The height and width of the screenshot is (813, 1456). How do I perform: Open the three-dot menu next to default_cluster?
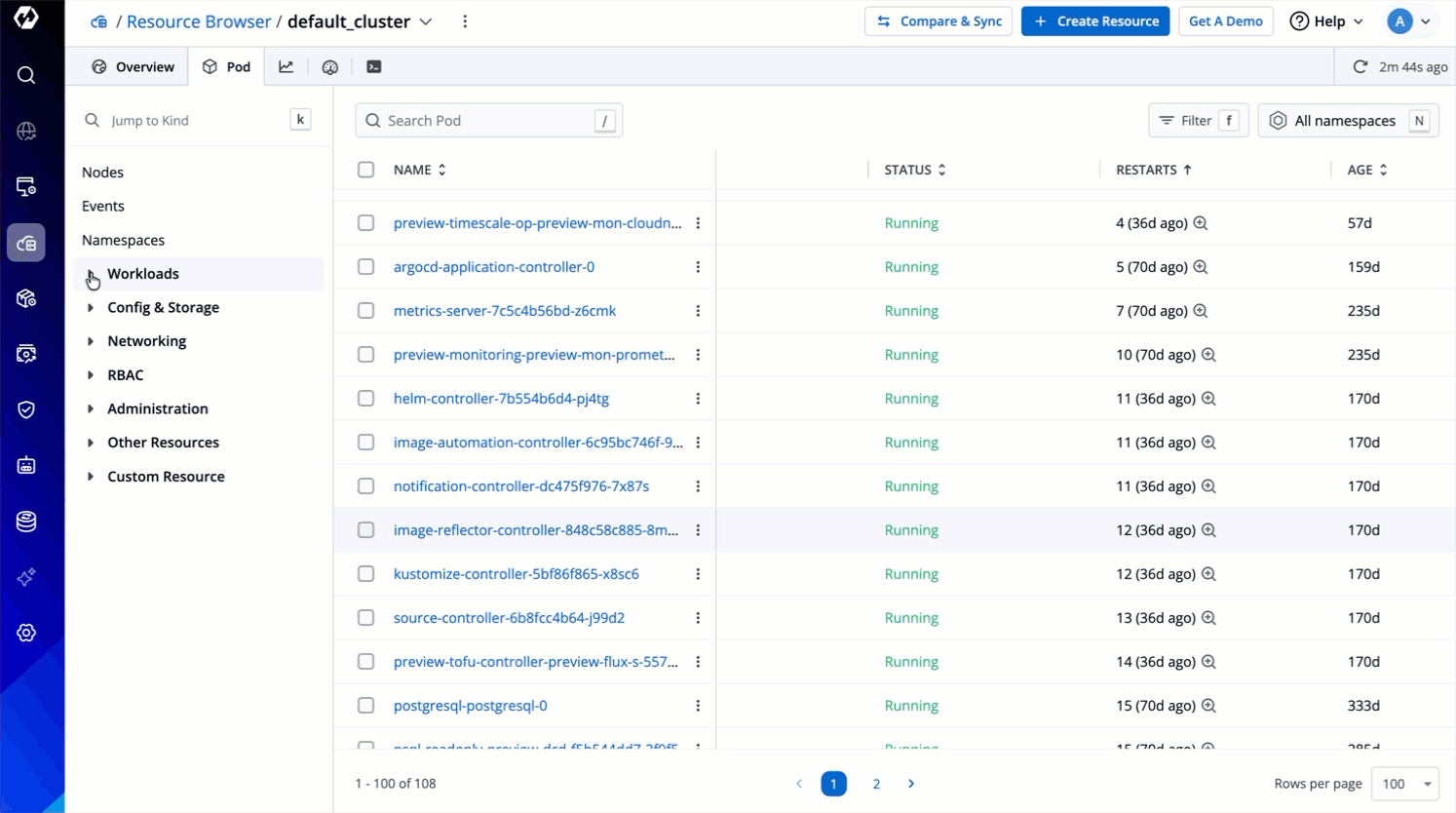465,21
